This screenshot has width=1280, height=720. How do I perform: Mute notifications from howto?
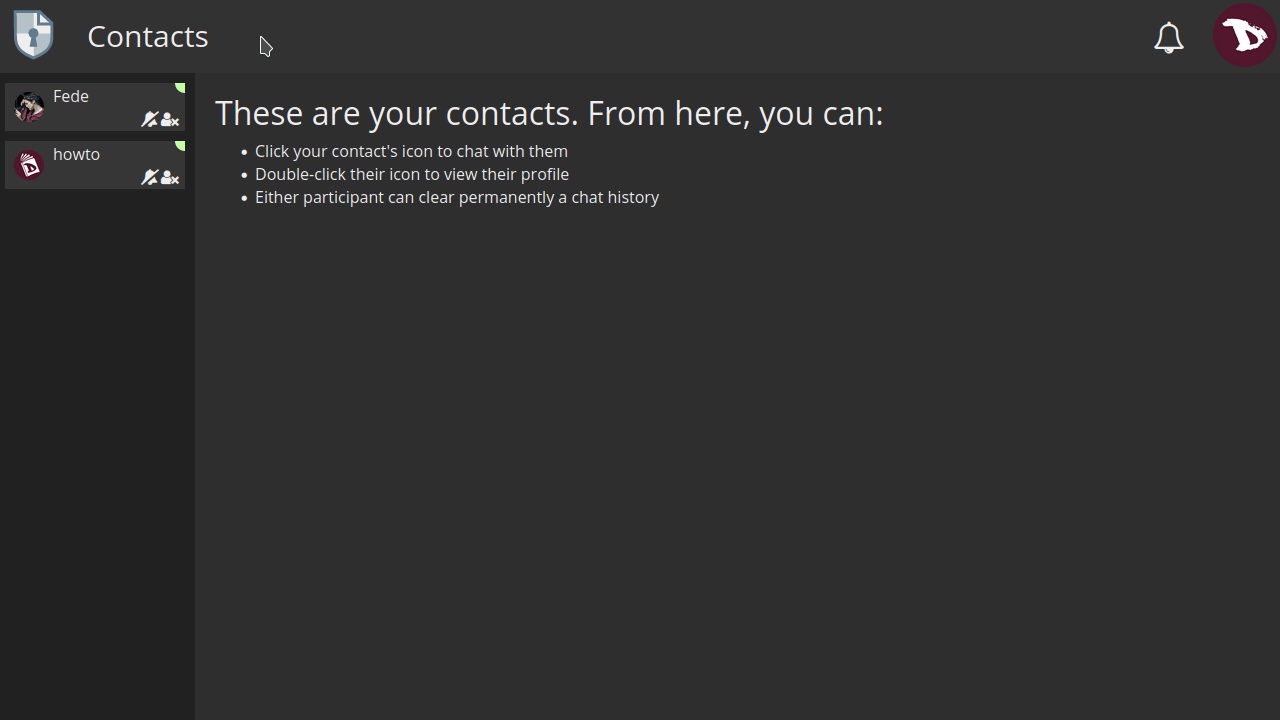pos(149,178)
